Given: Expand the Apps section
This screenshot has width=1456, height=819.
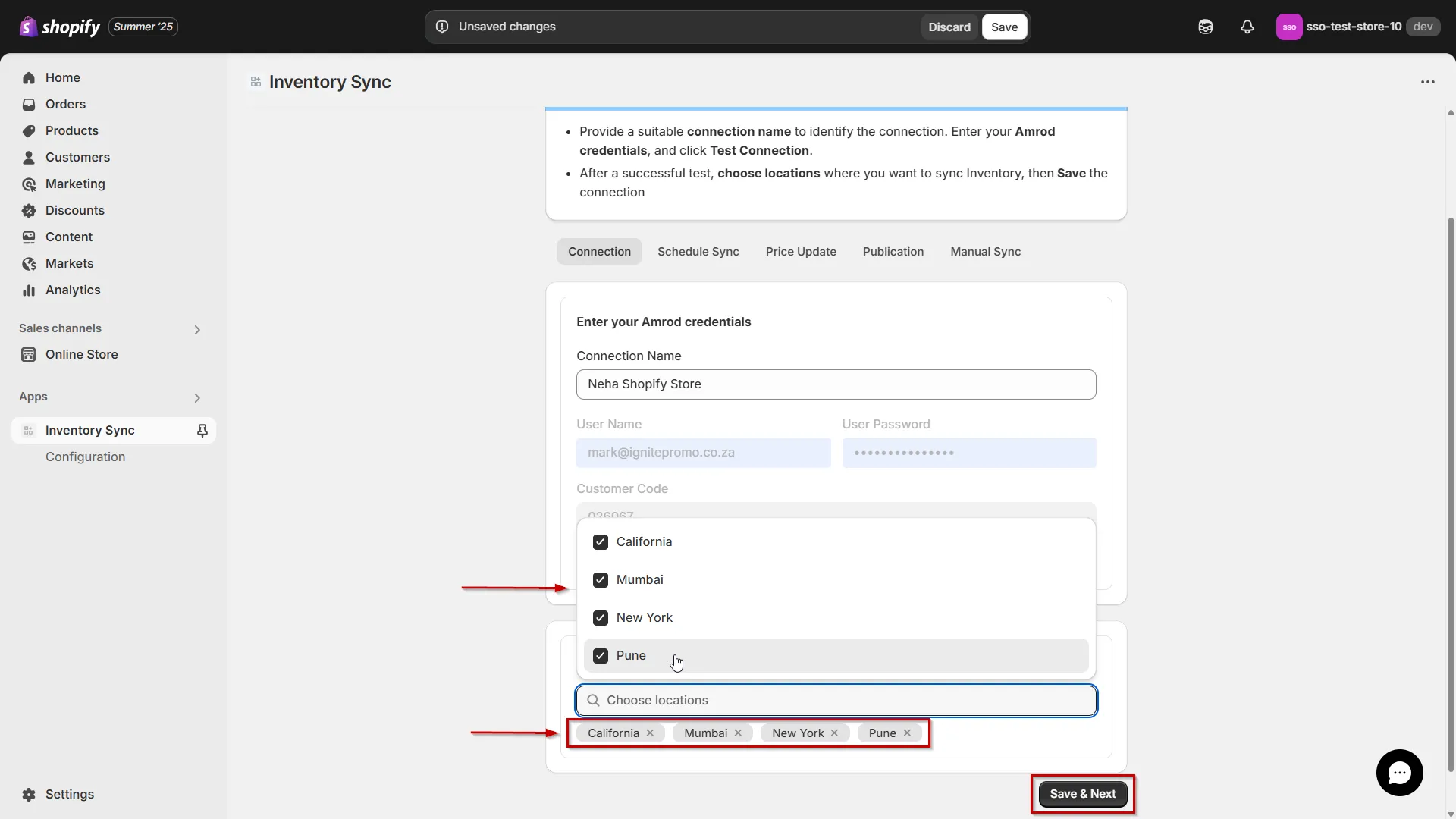Looking at the screenshot, I should tap(196, 397).
